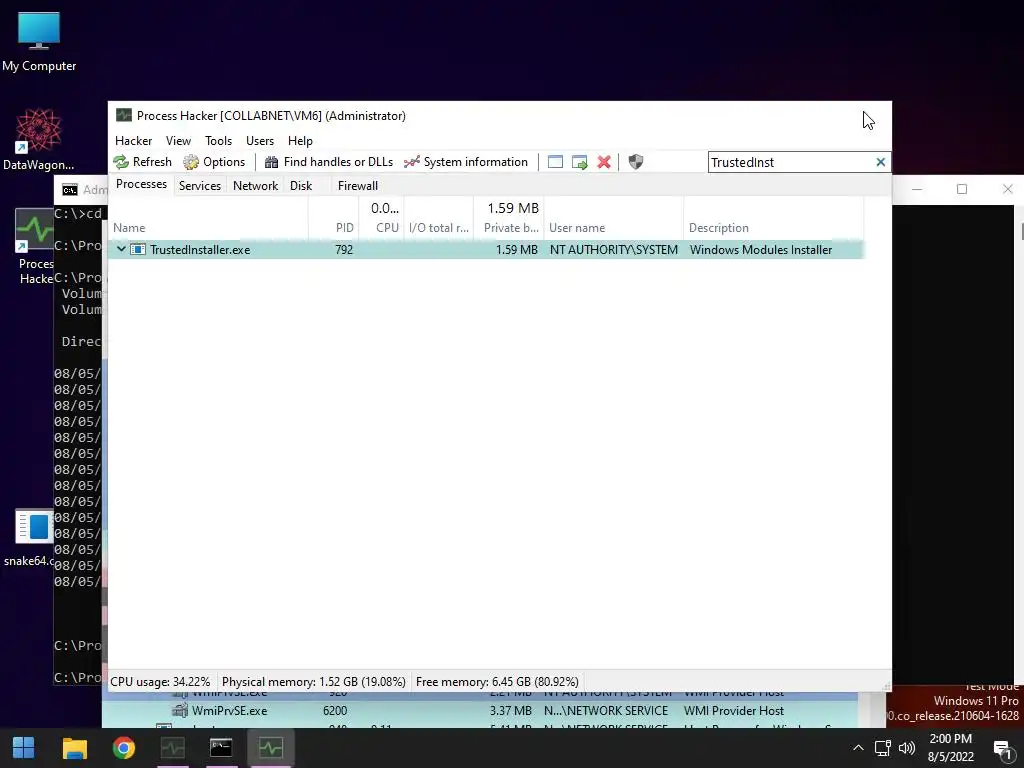The height and width of the screenshot is (768, 1024).
Task: Click the Command Prompt window title icon
Action: [70, 190]
